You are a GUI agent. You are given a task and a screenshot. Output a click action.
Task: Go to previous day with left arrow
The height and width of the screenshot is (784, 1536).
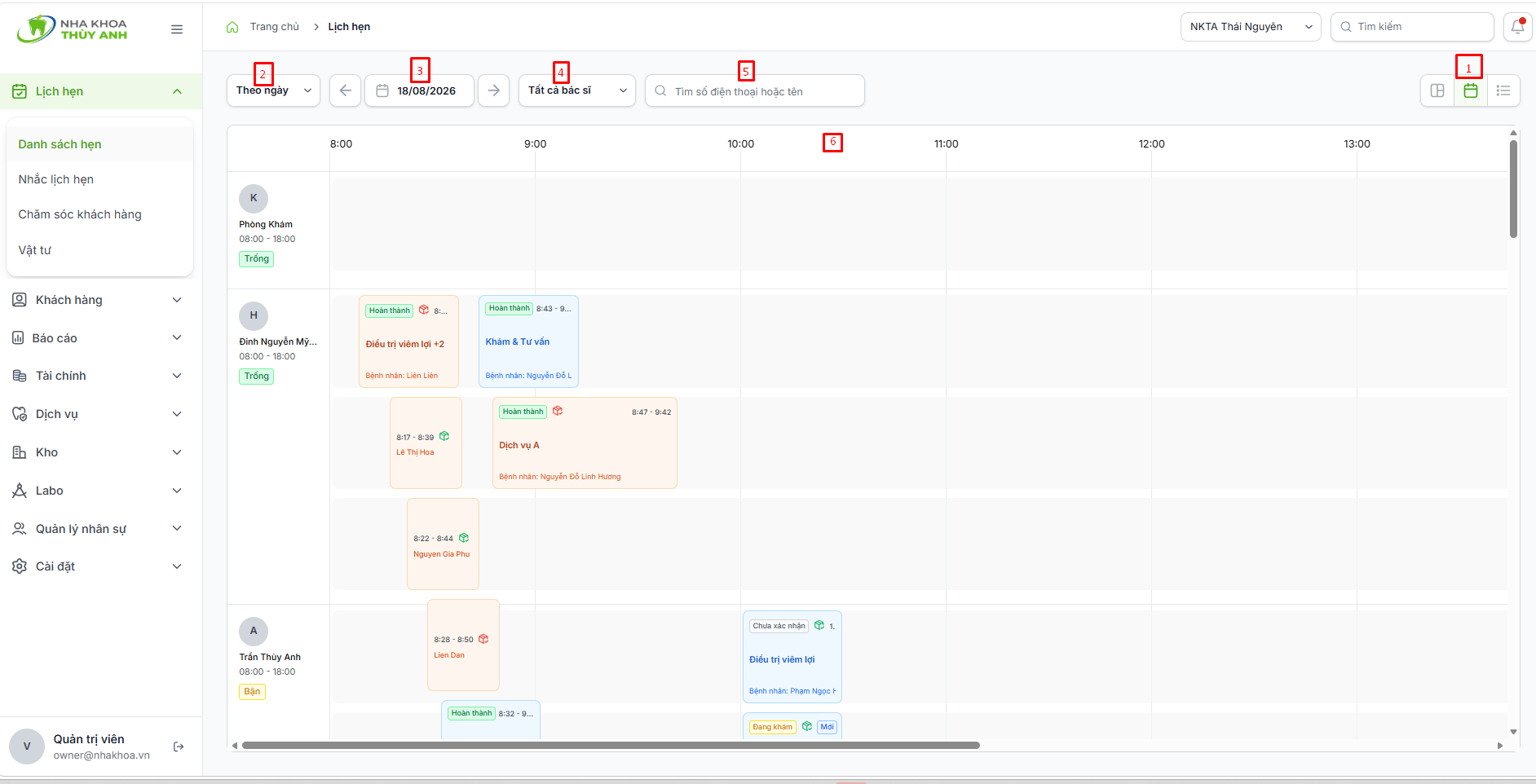coord(345,90)
